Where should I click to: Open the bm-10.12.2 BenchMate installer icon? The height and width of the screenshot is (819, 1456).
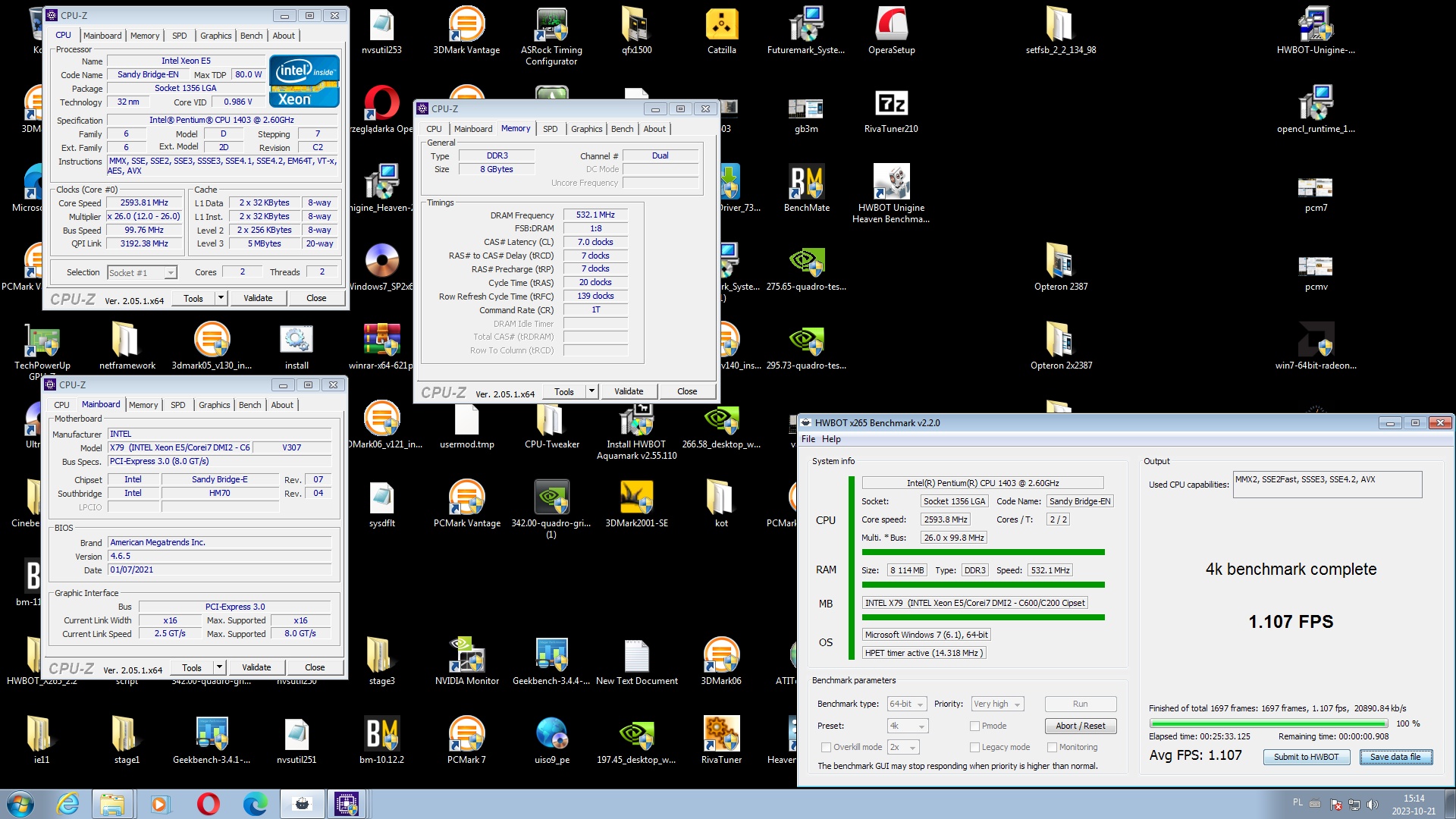pyautogui.click(x=381, y=741)
